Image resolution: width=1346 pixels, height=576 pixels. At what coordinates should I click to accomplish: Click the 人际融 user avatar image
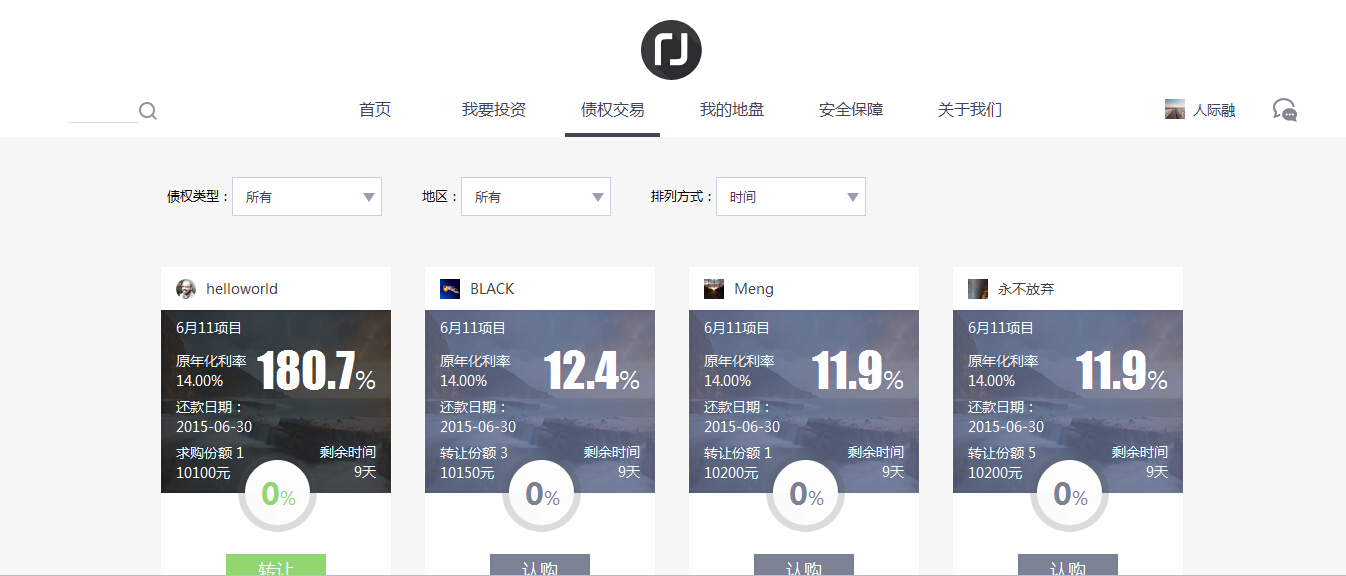1175,109
